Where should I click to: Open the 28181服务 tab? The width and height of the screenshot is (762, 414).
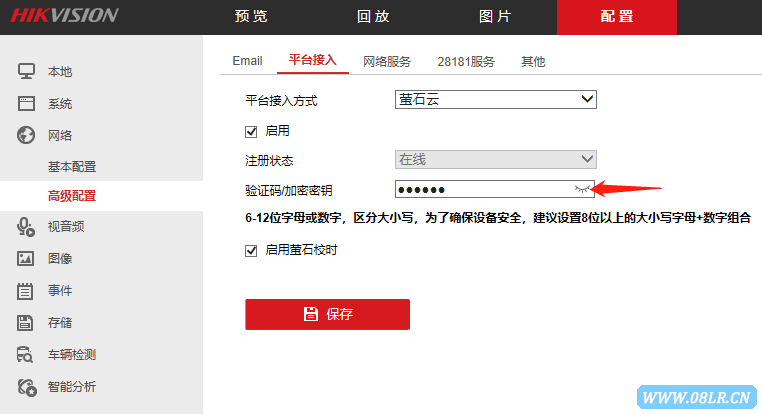[x=466, y=61]
